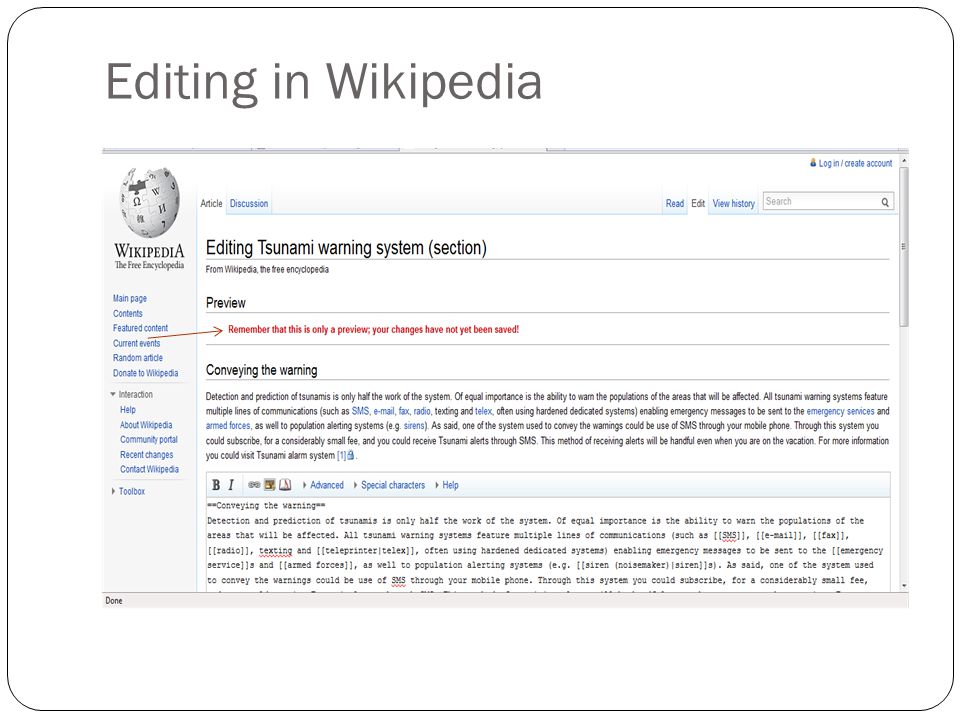960x720 pixels.
Task: Open Random article link
Action: 138,358
